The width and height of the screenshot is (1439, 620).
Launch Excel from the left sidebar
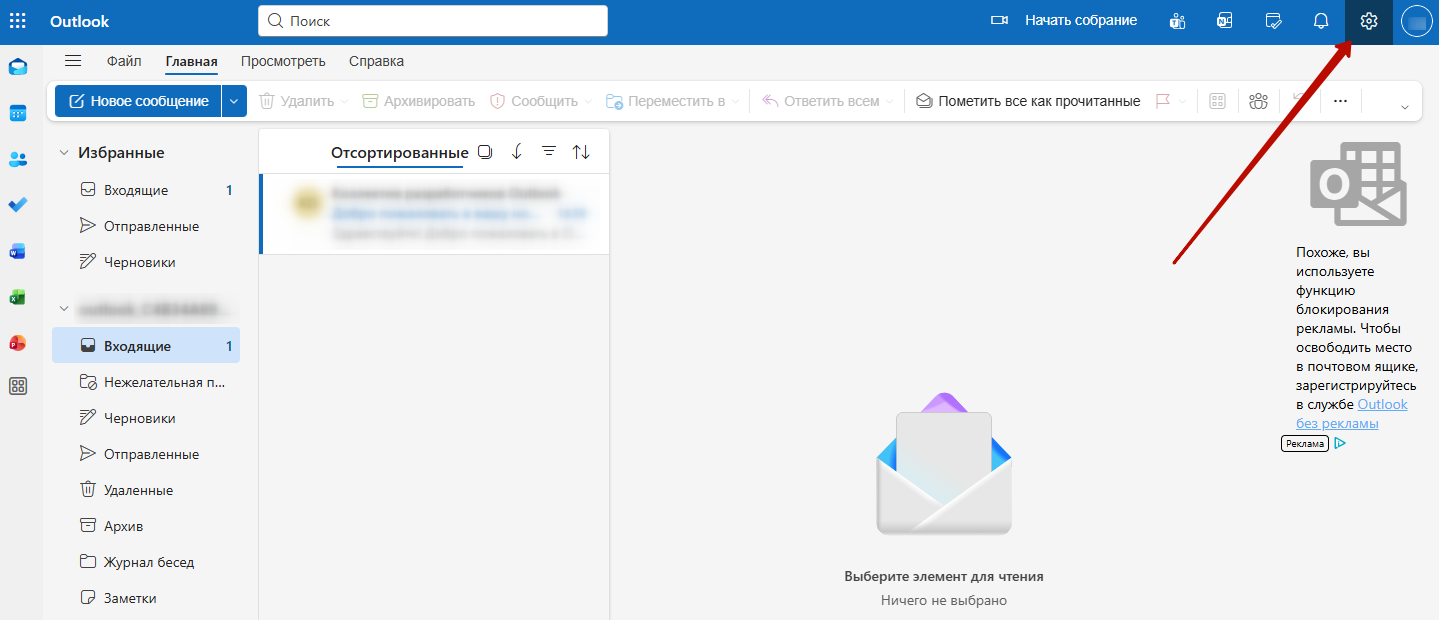[18, 297]
